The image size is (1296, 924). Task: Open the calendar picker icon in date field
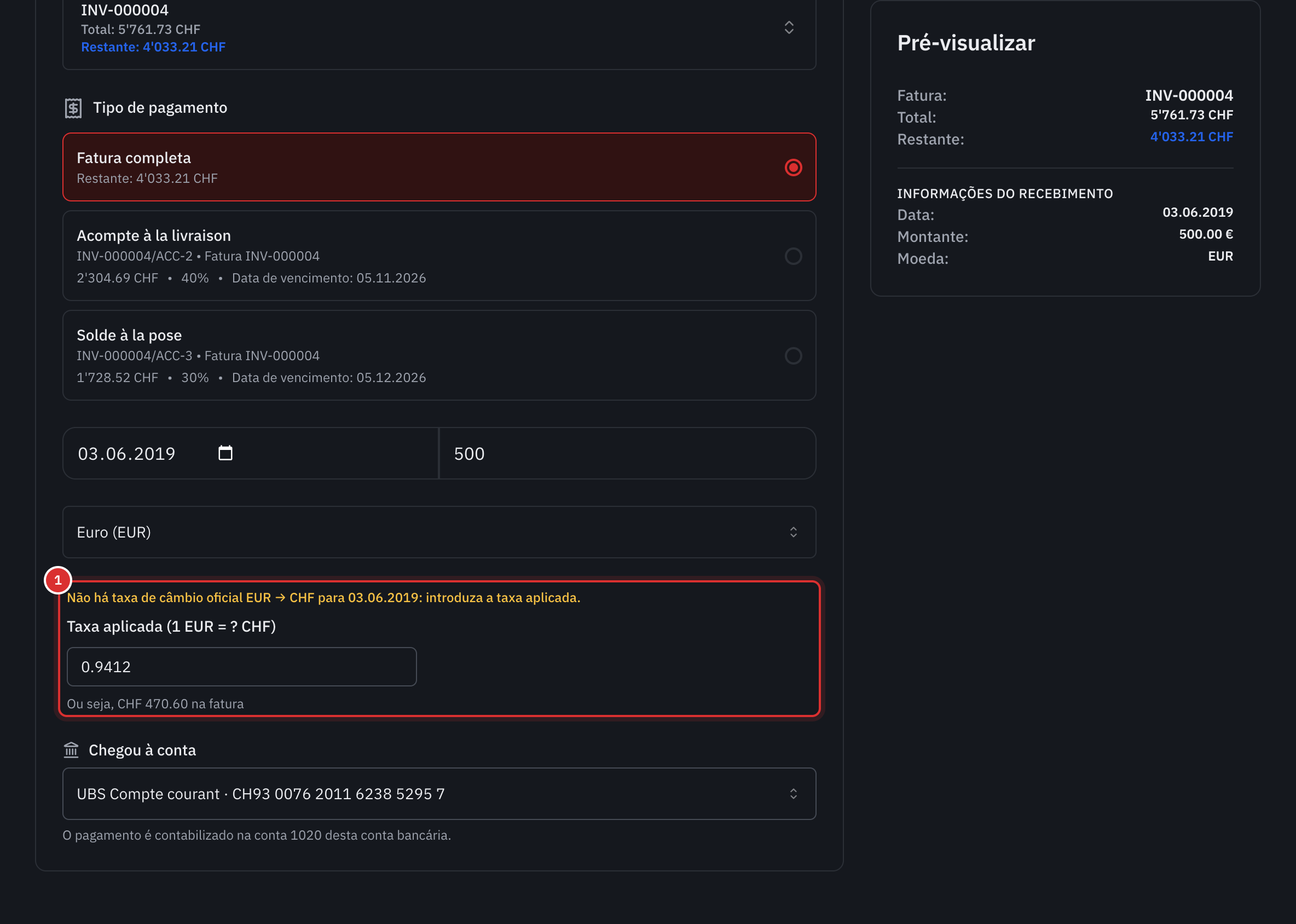point(225,453)
